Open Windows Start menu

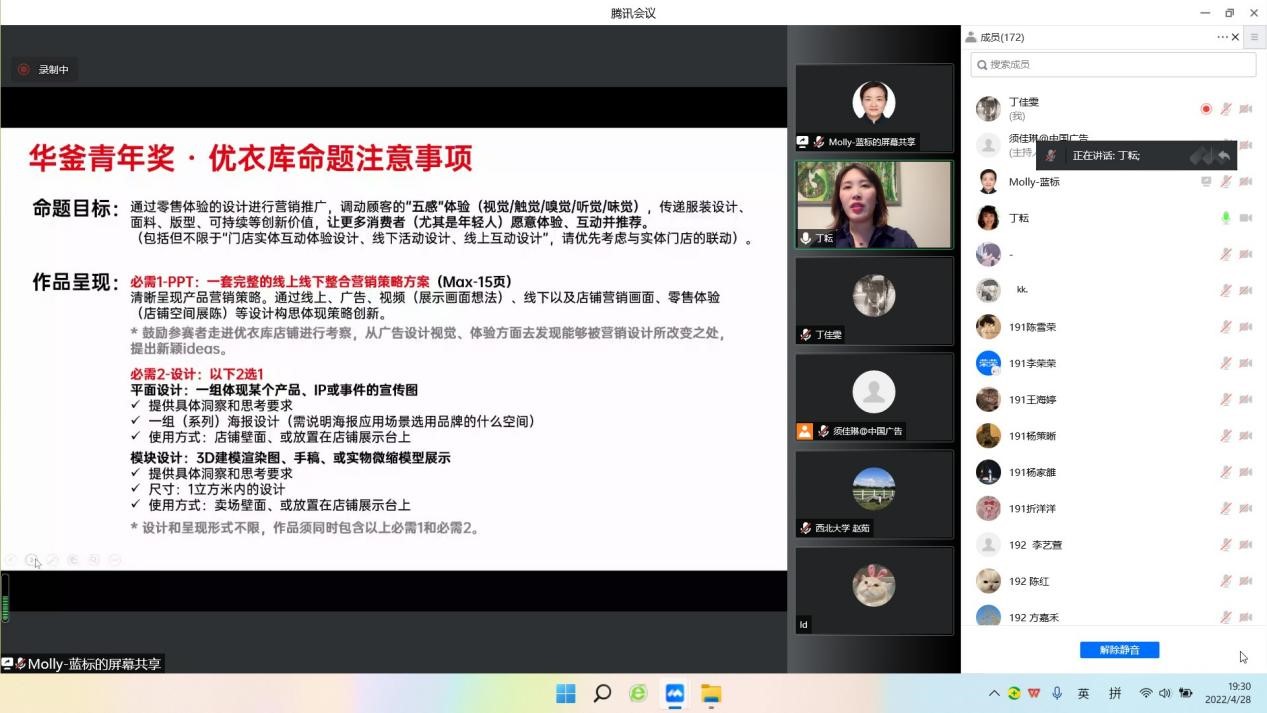click(x=565, y=693)
